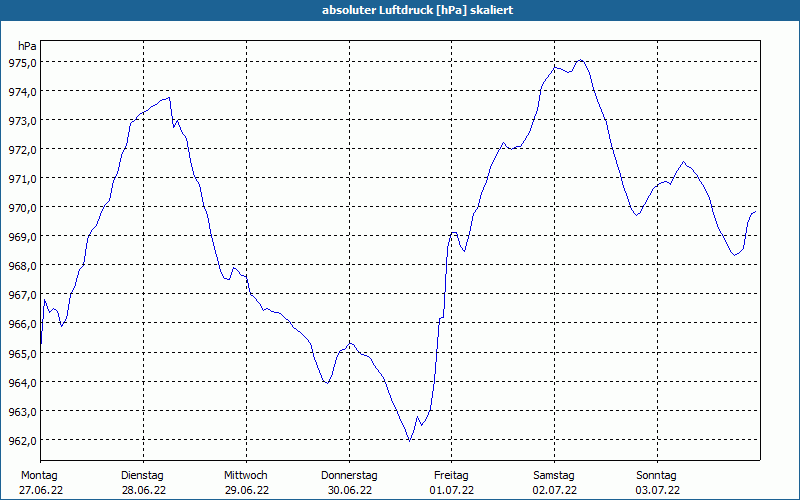
Task: Select the 'Donnerstag' day label
Action: [349, 476]
